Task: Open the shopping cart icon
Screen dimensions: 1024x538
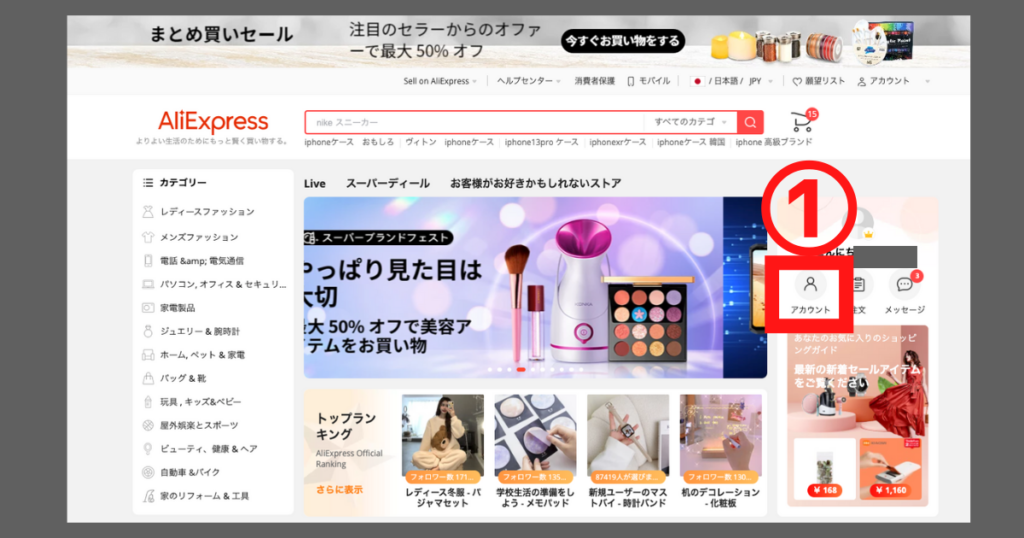Action: (801, 122)
